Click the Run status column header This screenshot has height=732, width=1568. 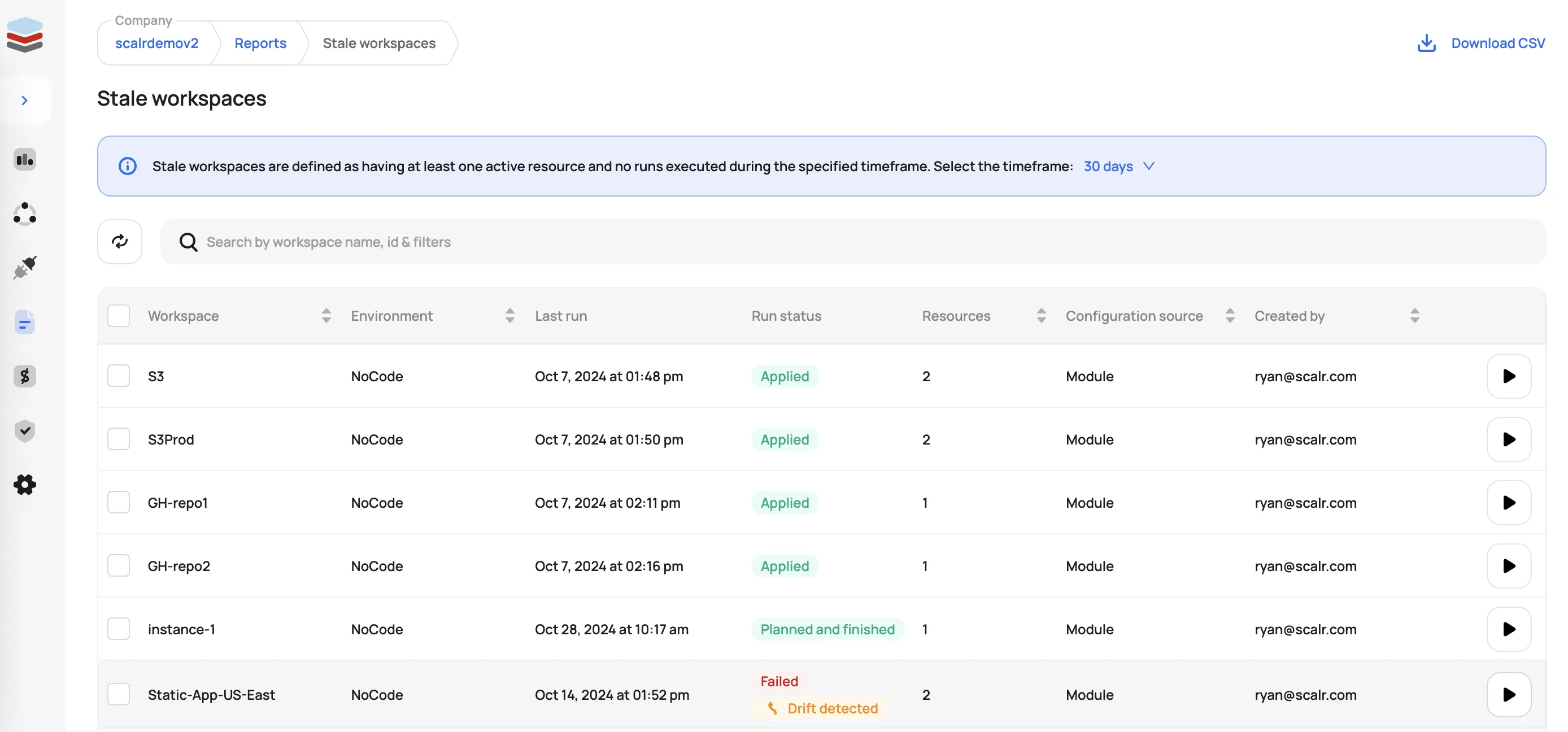pos(786,316)
